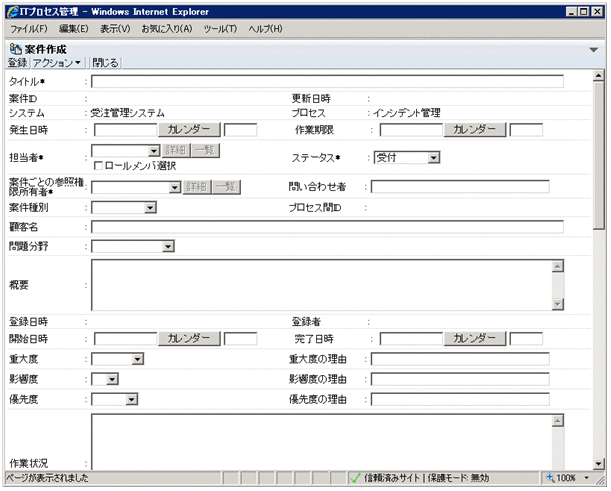This screenshot has height=491, width=611.
Task: Open the 表示(V) menu
Action: coord(115,29)
